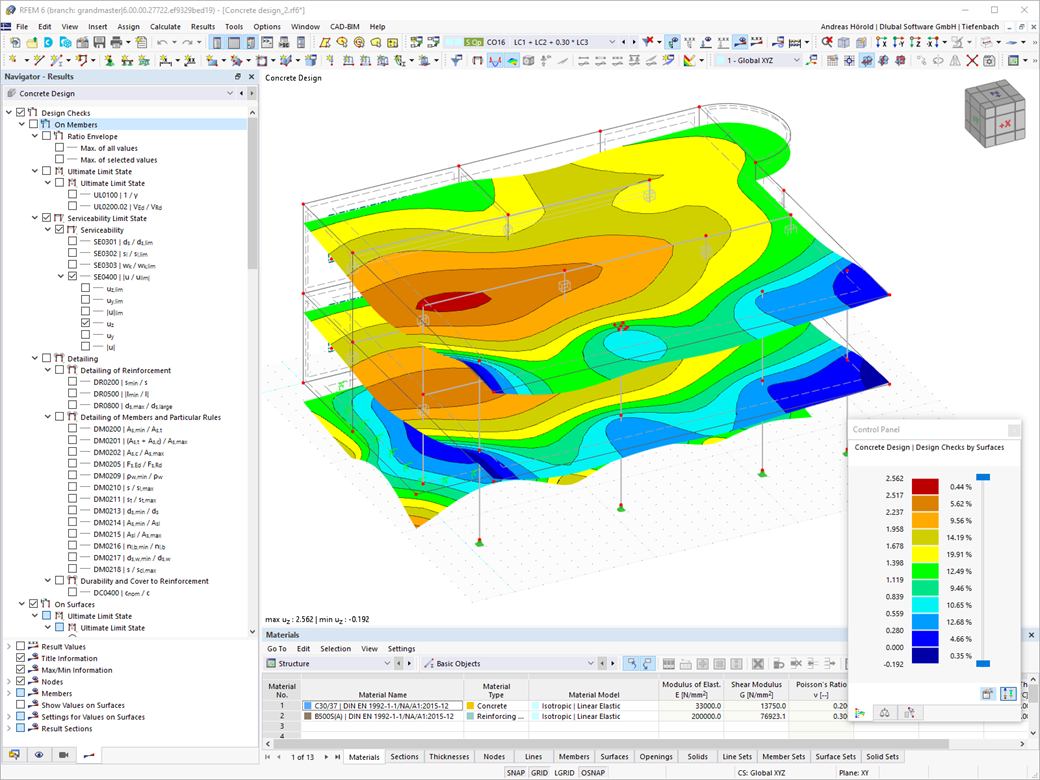Screen dimensions: 1040x780
Task: Toggle the OSNAP status bar button
Action: click(593, 773)
